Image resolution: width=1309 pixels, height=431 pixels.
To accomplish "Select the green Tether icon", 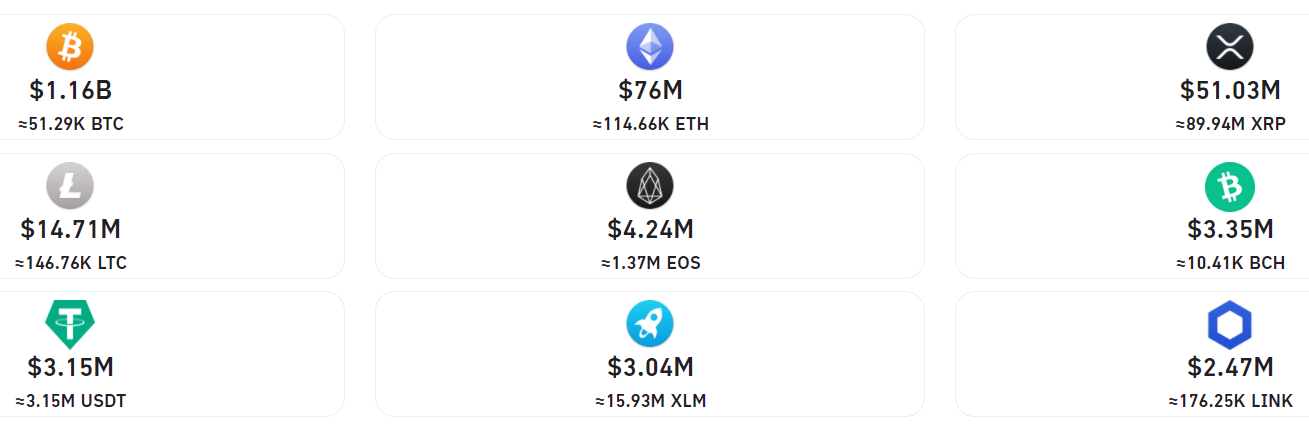I will tap(70, 325).
